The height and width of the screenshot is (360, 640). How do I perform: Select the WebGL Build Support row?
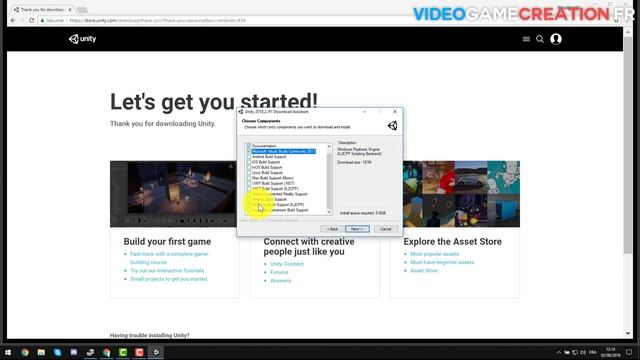269,199
